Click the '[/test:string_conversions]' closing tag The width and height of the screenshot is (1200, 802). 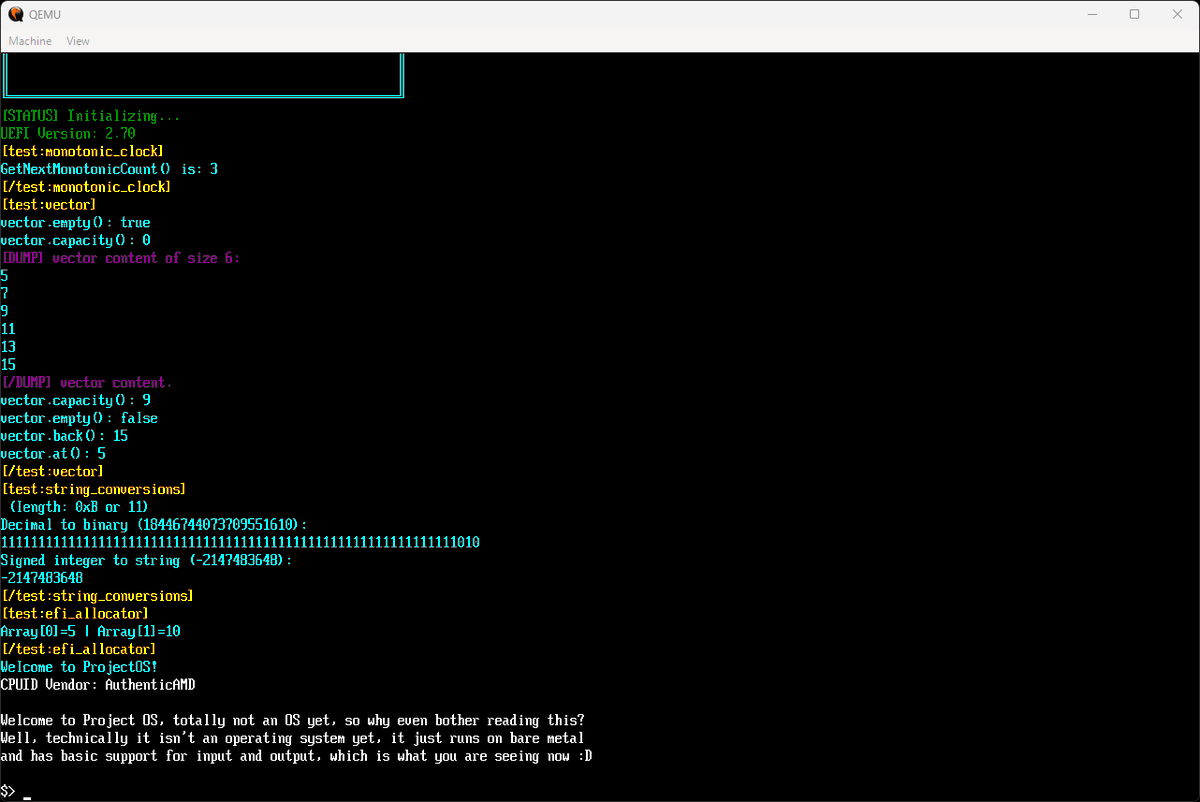97,596
